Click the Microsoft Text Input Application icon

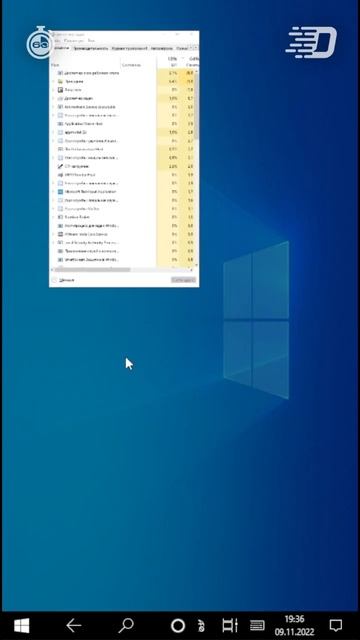[60, 191]
